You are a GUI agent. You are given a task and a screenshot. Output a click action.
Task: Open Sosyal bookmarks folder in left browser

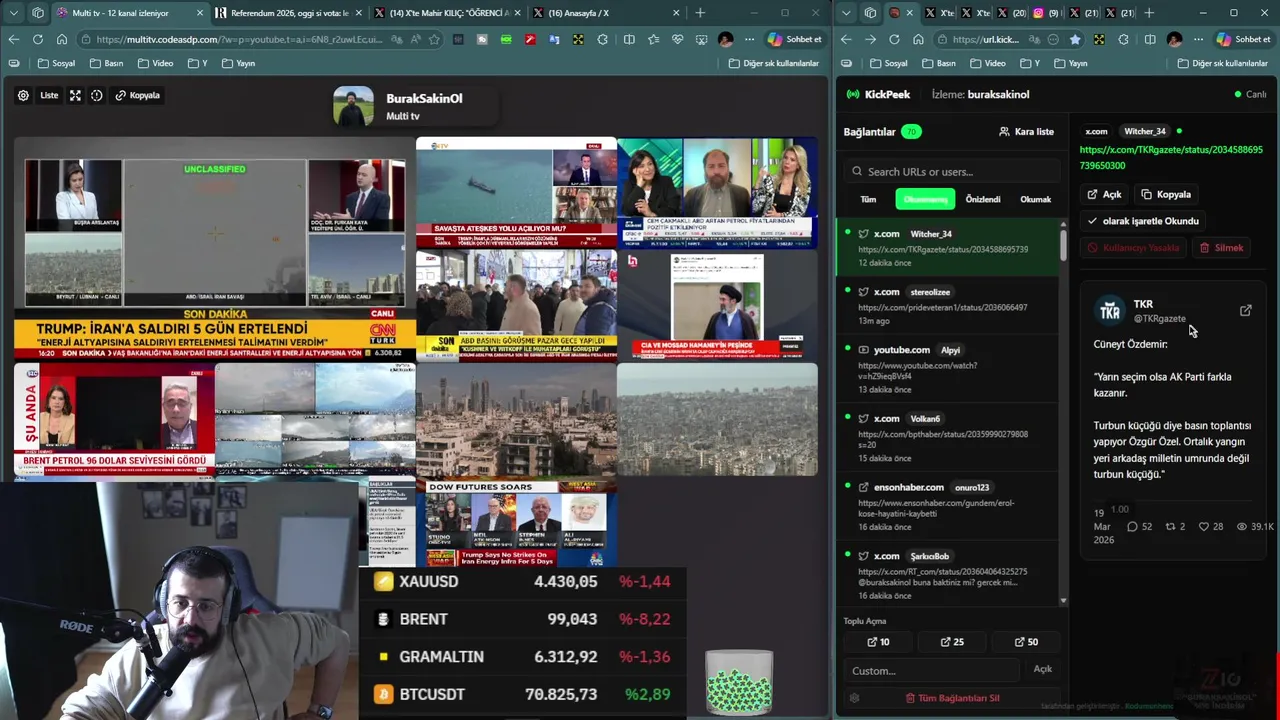click(56, 63)
